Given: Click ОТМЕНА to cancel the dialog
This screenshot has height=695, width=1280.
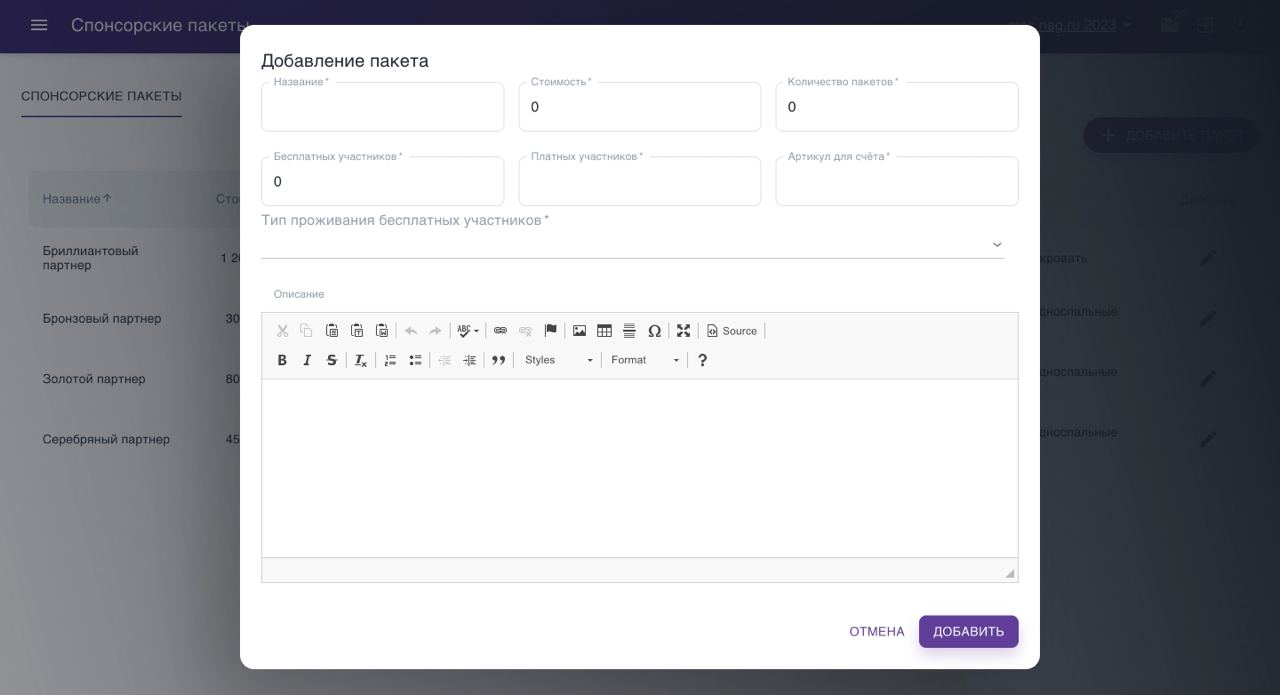Looking at the screenshot, I should pyautogui.click(x=876, y=632).
